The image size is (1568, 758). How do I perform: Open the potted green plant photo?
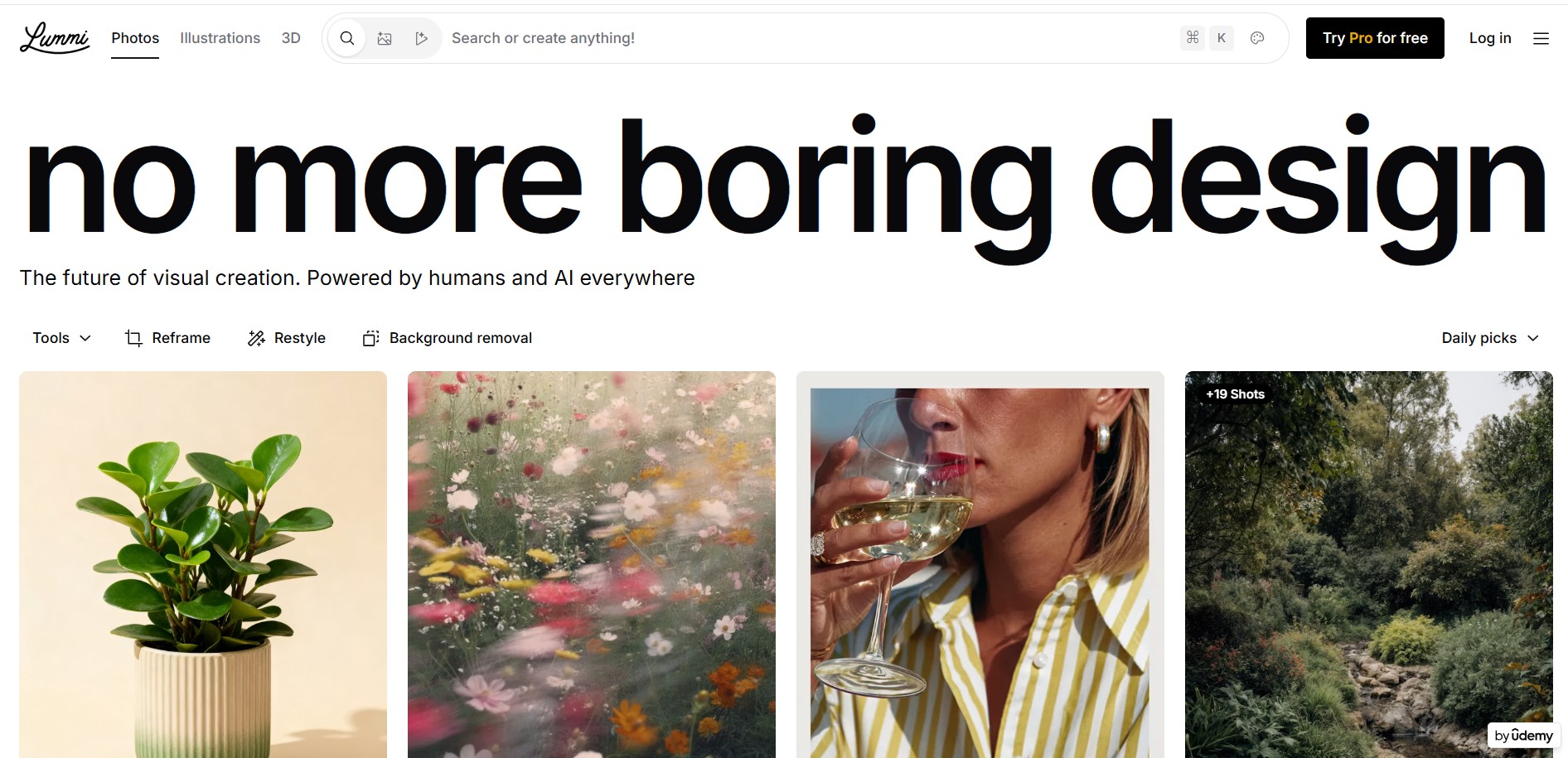pos(203,564)
